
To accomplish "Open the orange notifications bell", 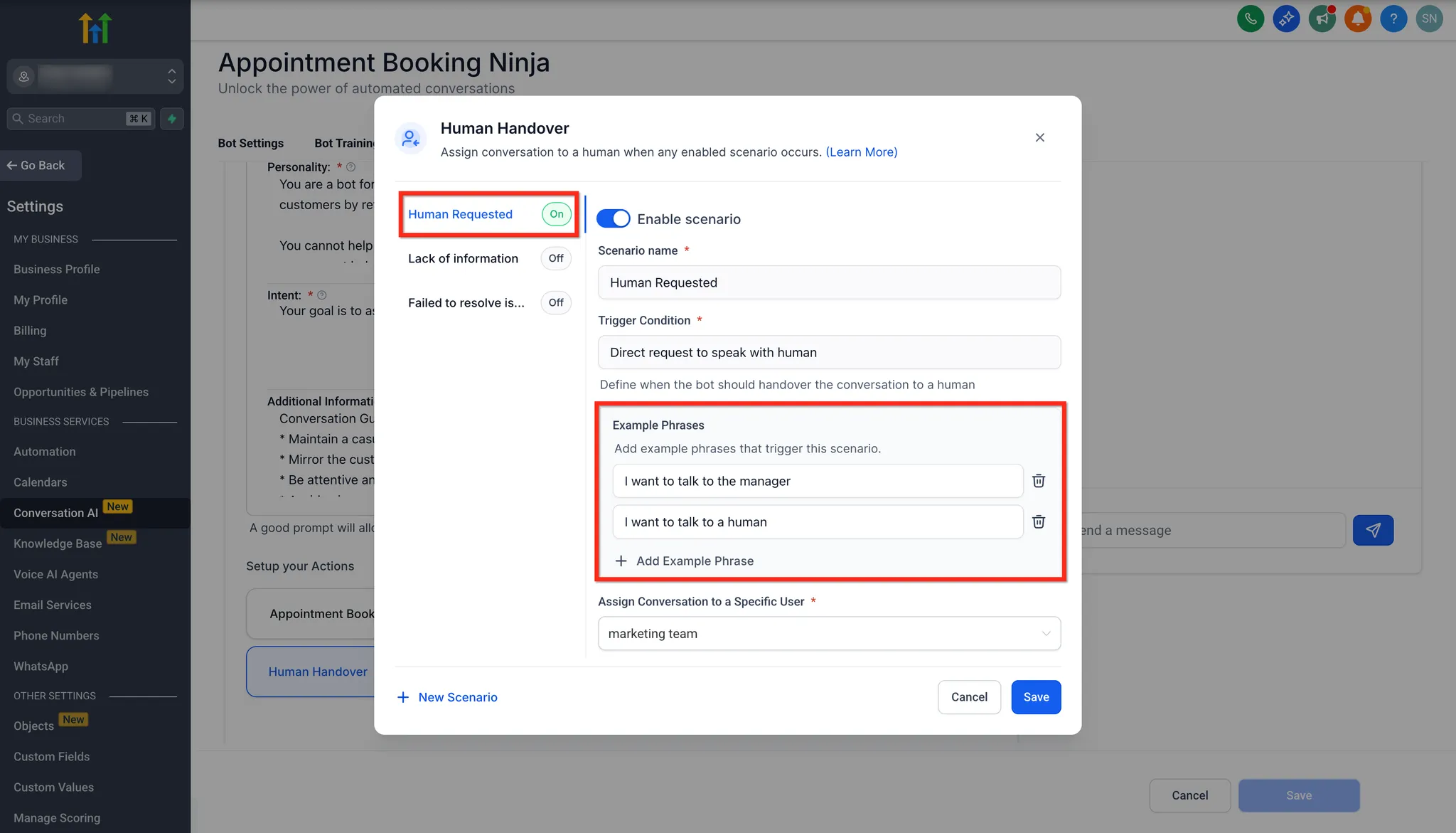I will pos(1357,18).
